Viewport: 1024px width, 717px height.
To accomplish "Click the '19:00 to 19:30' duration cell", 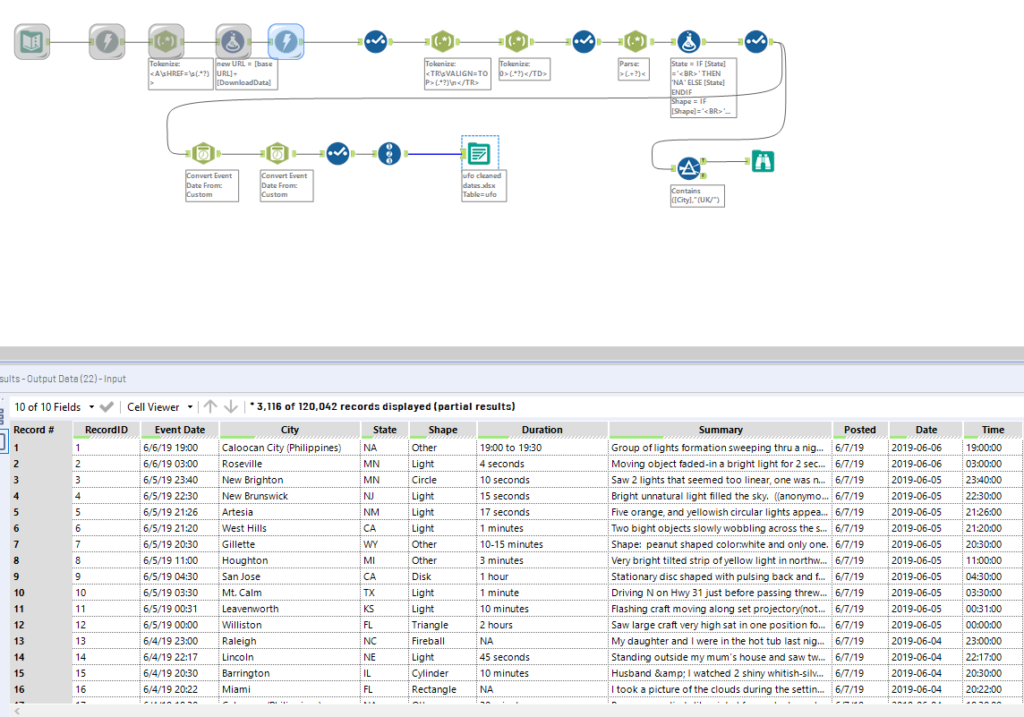I will tap(542, 448).
